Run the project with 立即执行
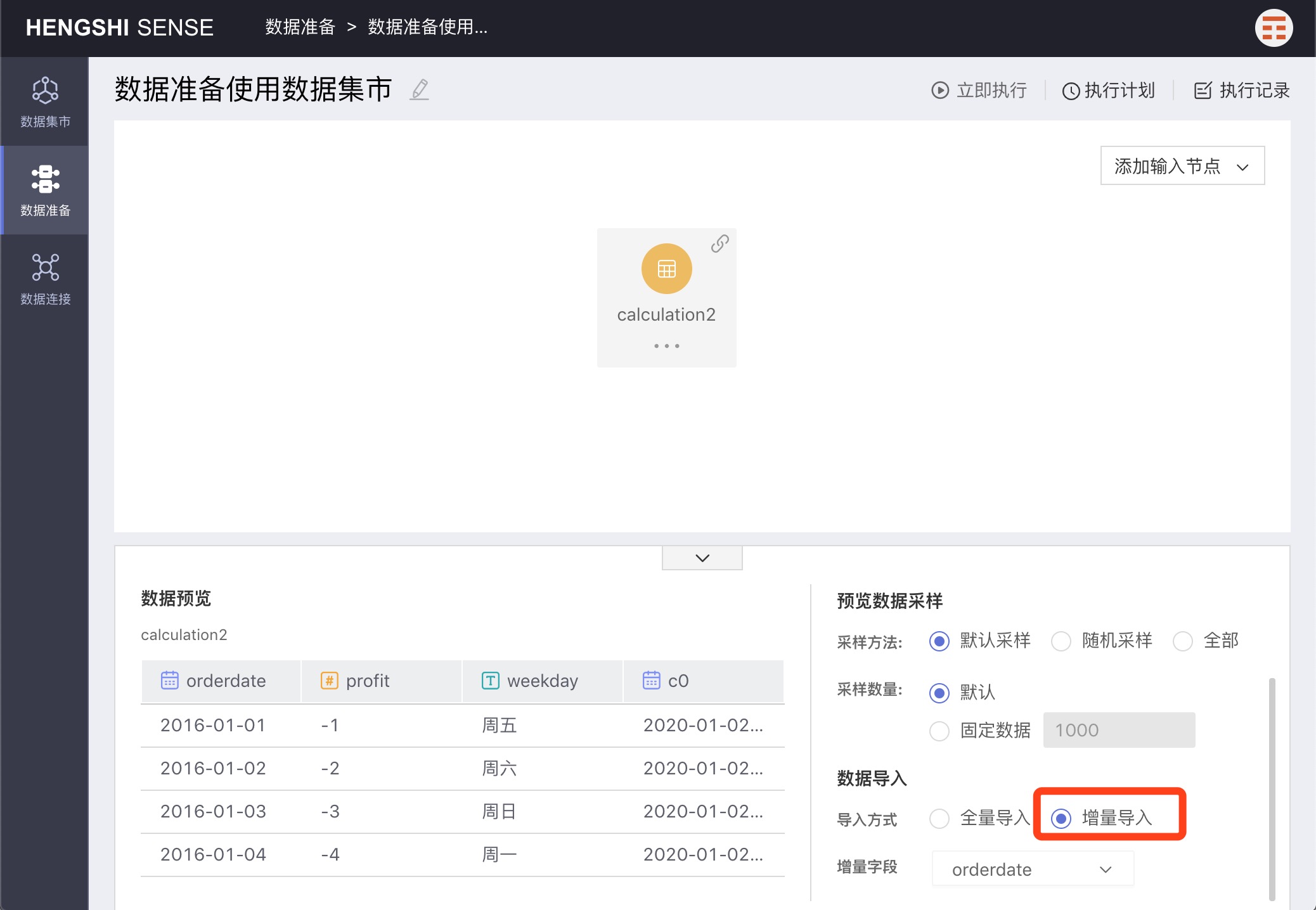Screen dimensions: 1316x910 pyautogui.click(x=979, y=91)
